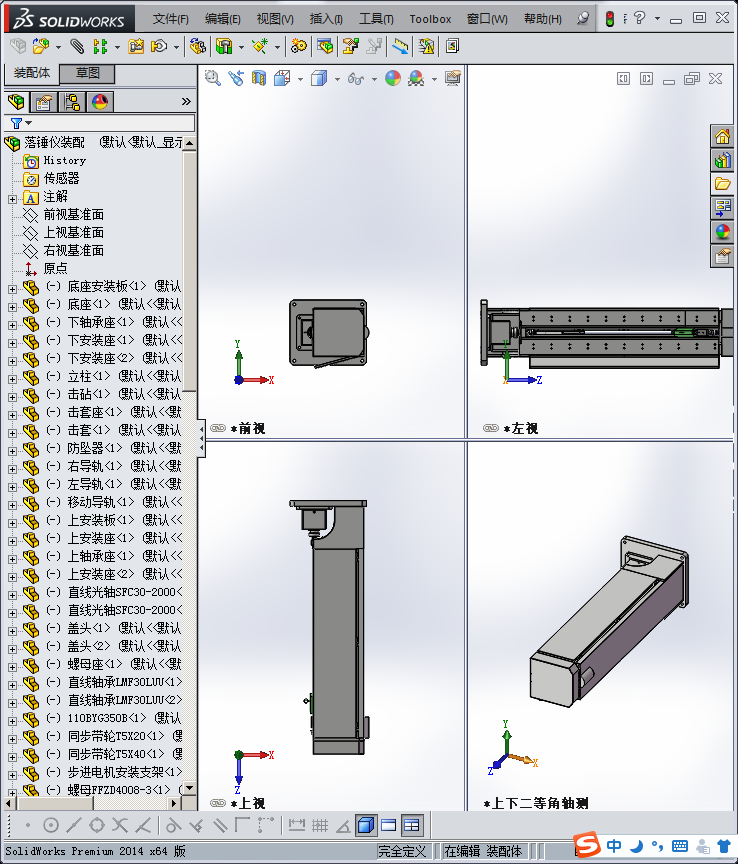Open the Smart Fasteners tool
This screenshot has height=864, width=738.
point(136,46)
